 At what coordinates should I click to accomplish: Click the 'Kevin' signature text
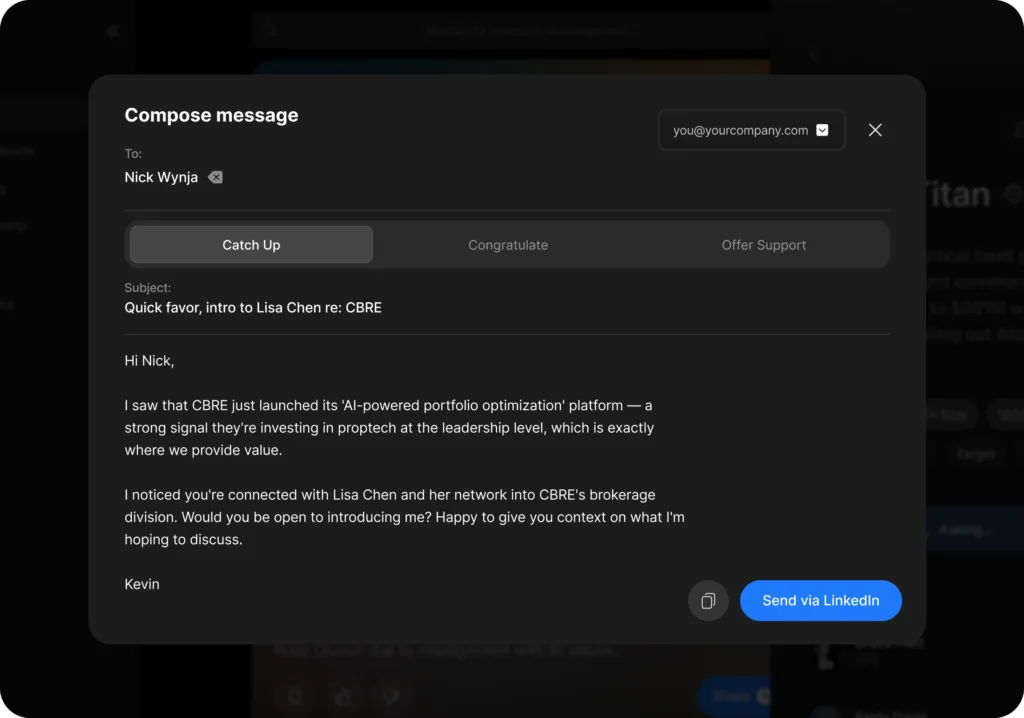[142, 584]
